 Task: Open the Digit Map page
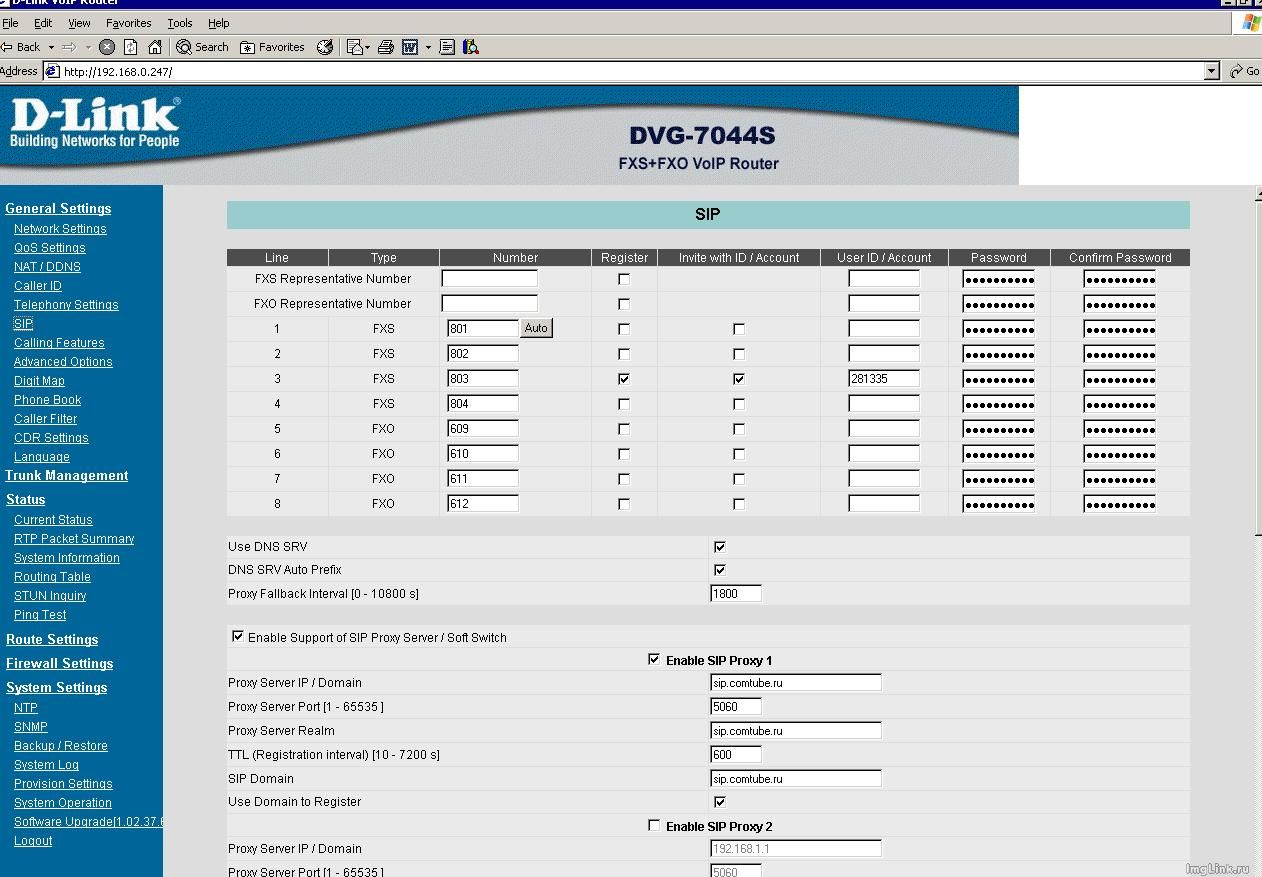coord(39,381)
